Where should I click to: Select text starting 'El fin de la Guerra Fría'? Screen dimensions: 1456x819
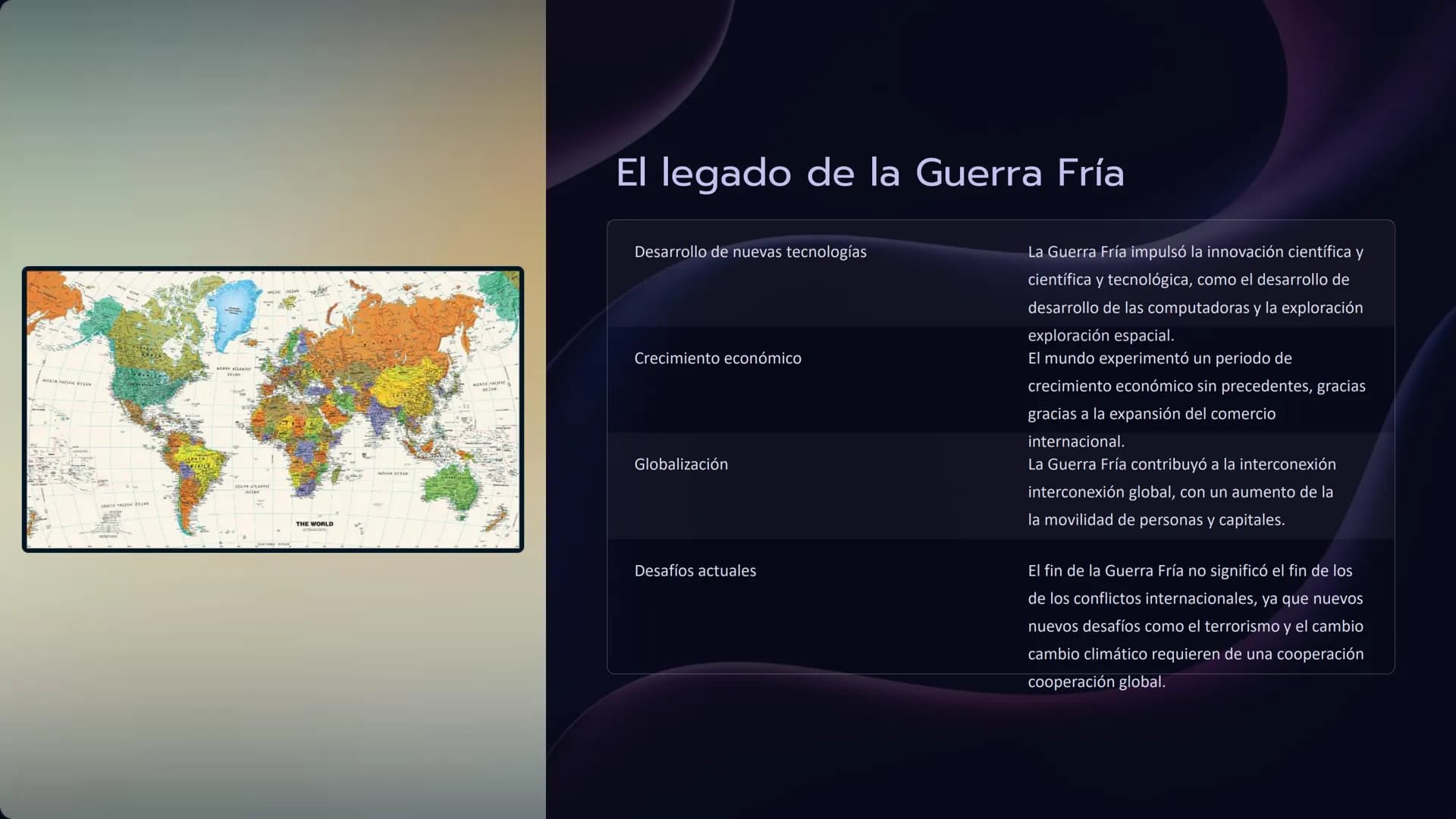pos(1196,626)
